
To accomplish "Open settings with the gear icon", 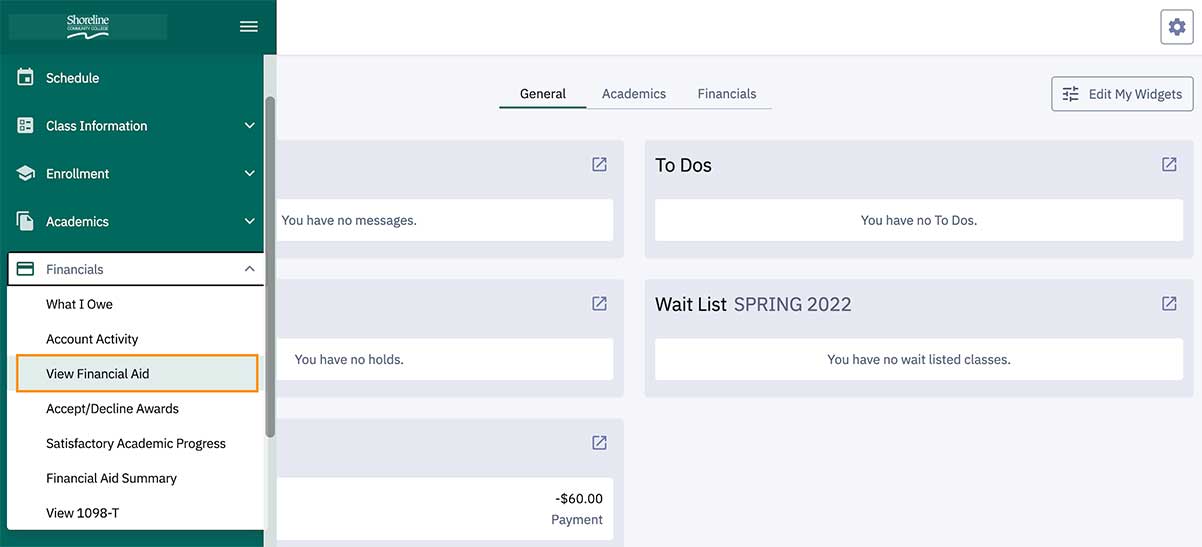I will (x=1177, y=27).
